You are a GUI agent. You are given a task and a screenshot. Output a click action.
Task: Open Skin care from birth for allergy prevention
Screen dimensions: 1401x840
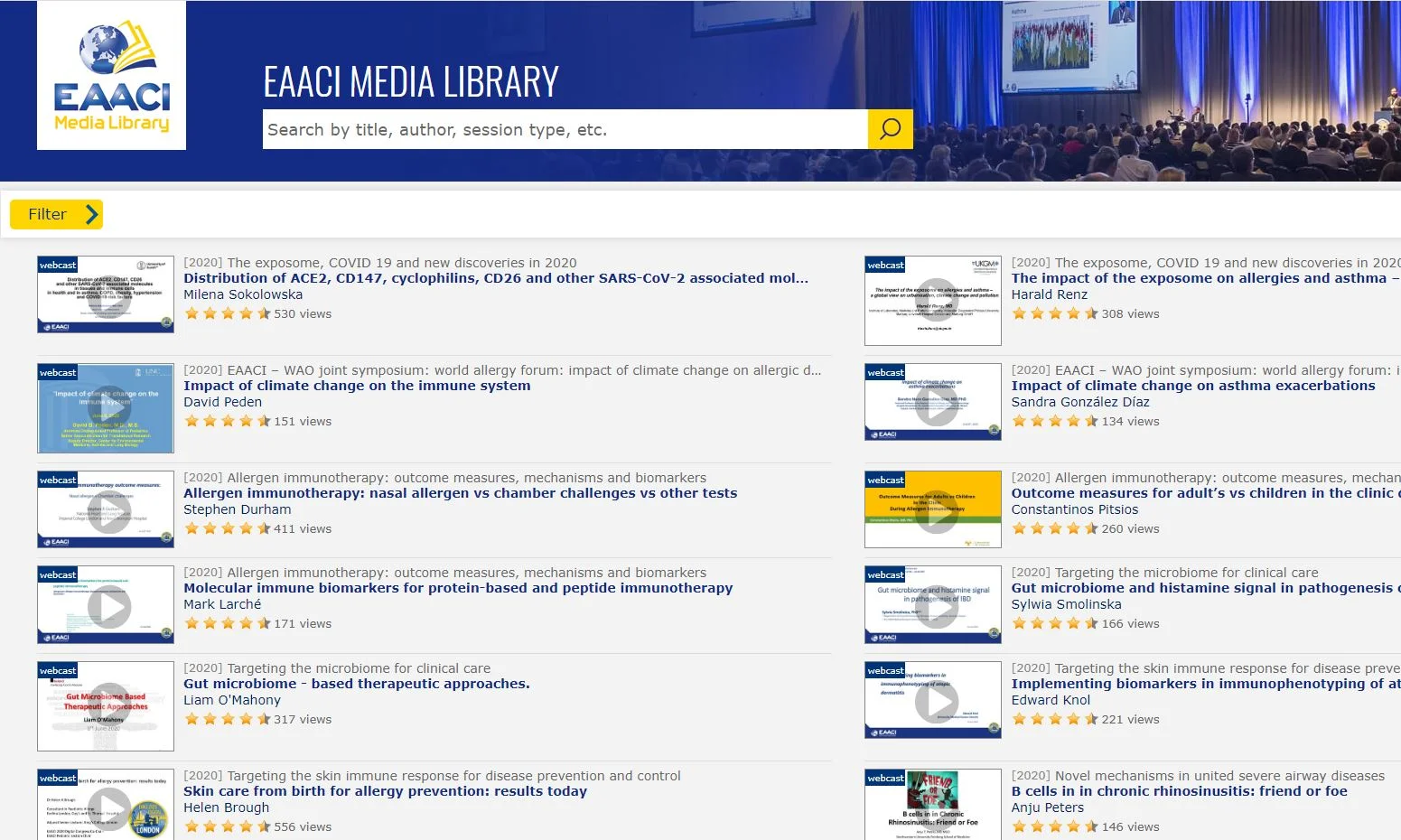[385, 791]
